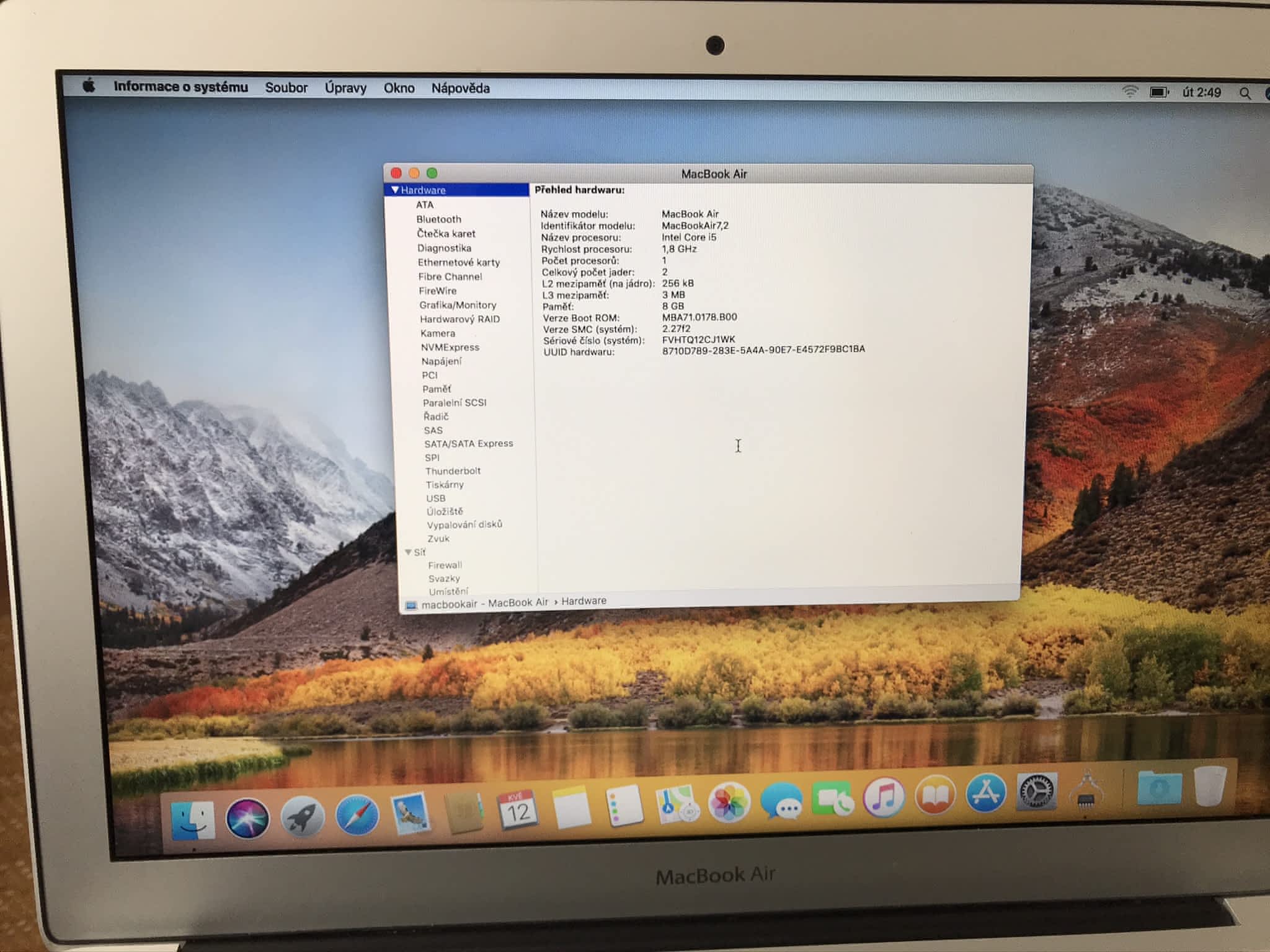Open Photos app in dock
1270x952 pixels.
click(729, 803)
